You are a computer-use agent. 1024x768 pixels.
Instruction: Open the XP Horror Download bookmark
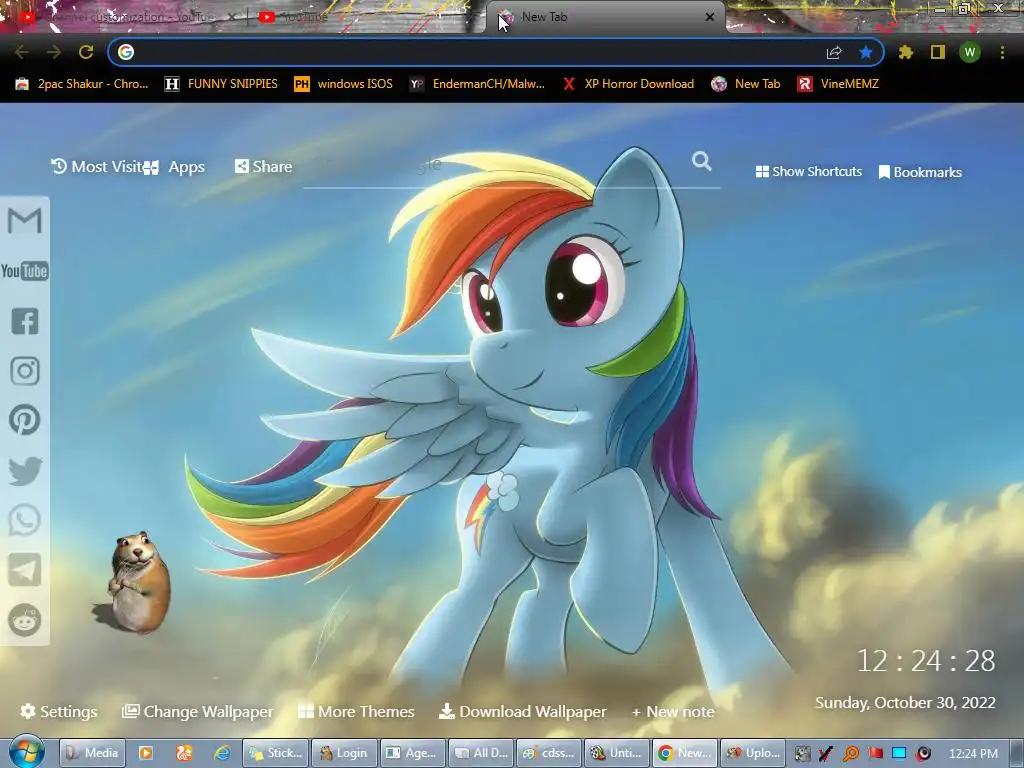click(628, 84)
